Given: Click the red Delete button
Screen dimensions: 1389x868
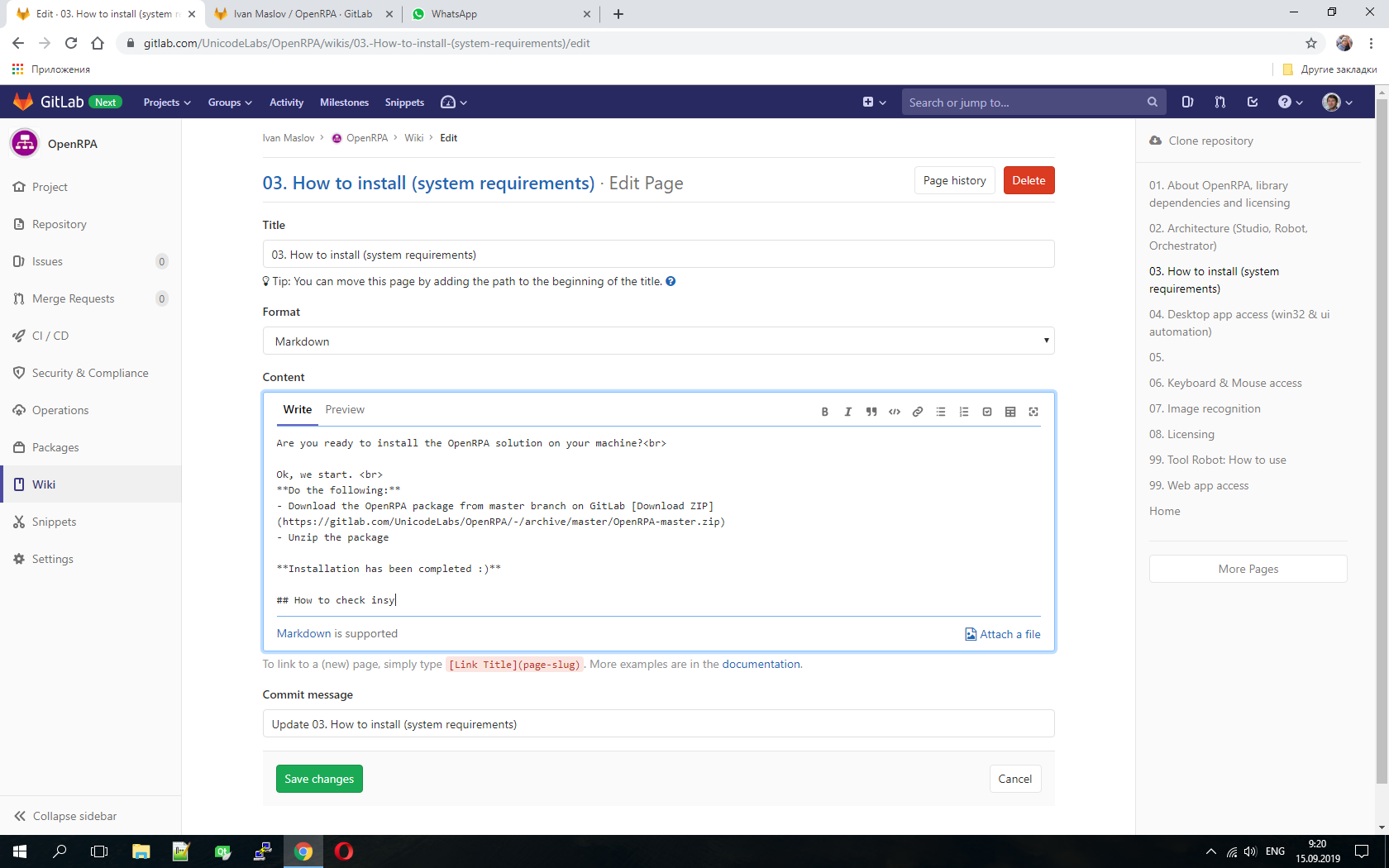Looking at the screenshot, I should (x=1029, y=180).
